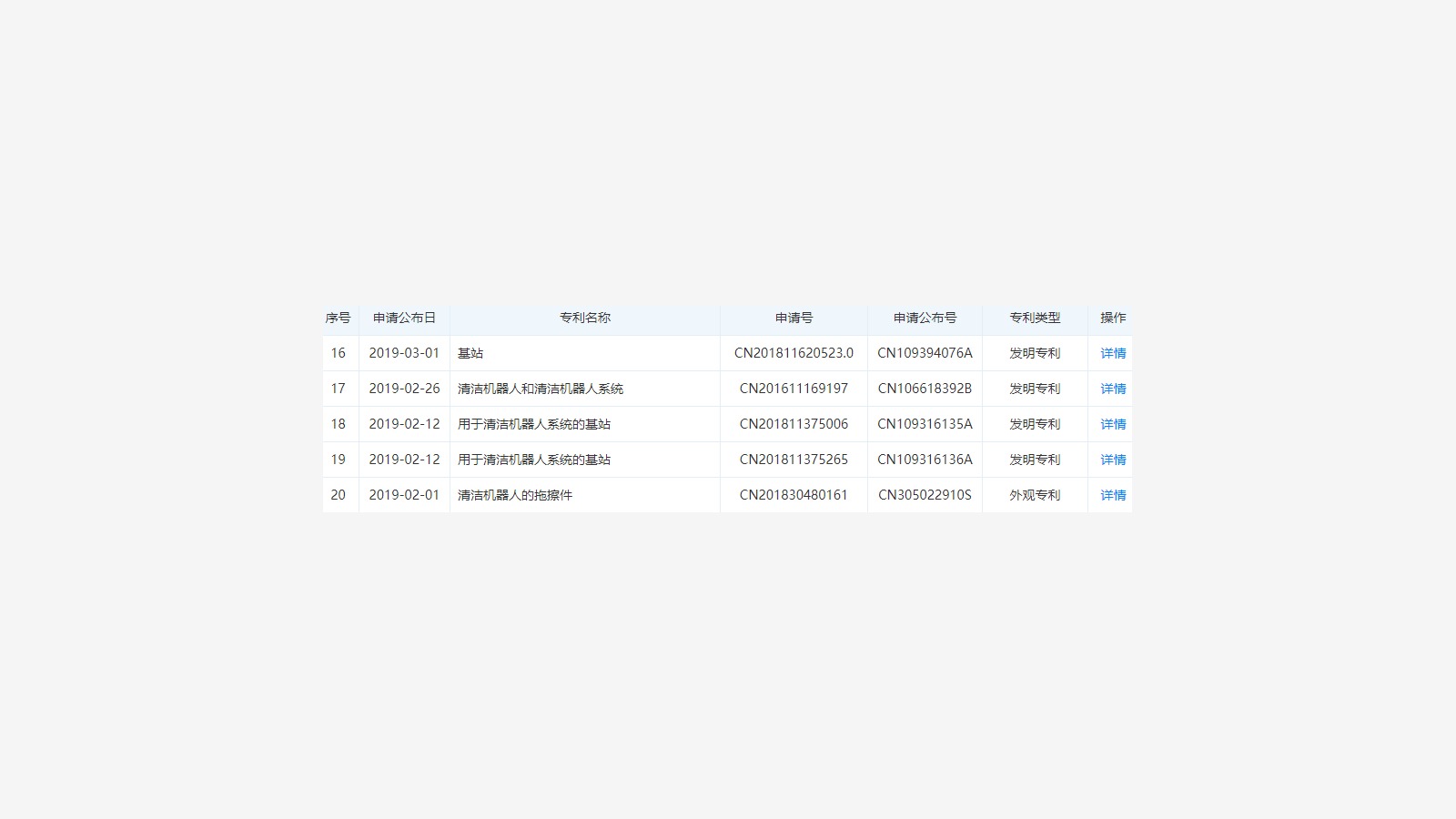1456x819 pixels.
Task: Open 详情 link for patent row 17
Action: coord(1113,389)
